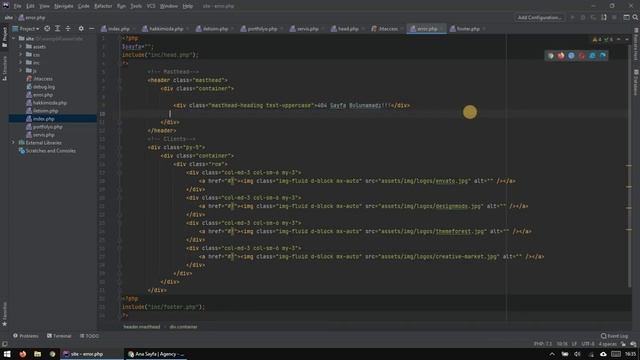Viewport: 640px width, 360px height.
Task: Click the Expand All icon in Project panel
Action: pos(58,29)
